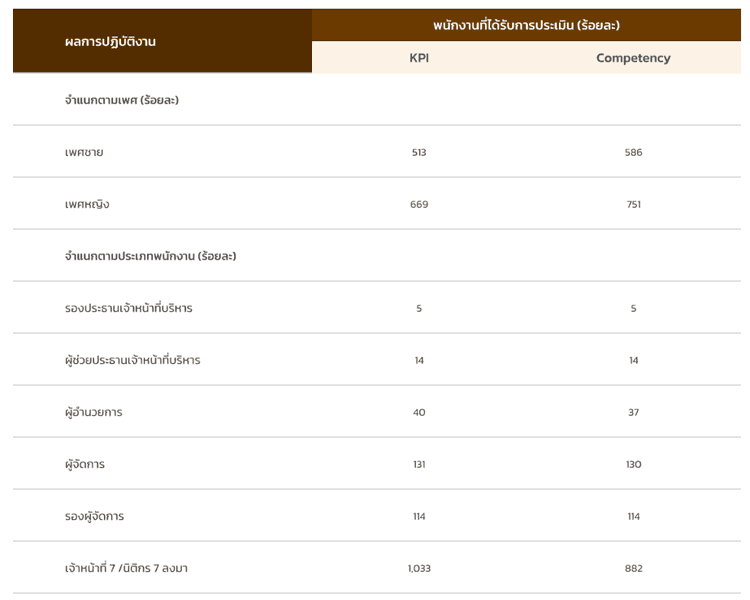
Task: Select KPI value 114 for รองผู้จัดการ
Action: click(419, 517)
